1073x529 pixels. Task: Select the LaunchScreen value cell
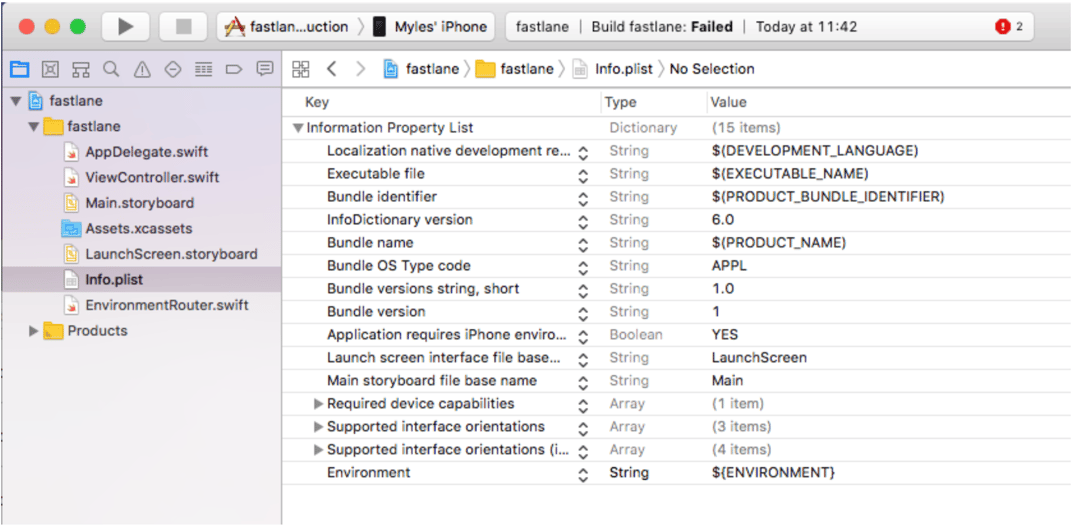point(759,358)
